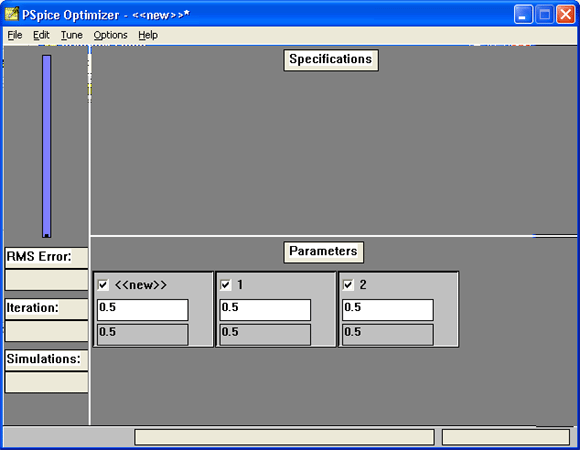Click the PSpice Optimizer window title text
The image size is (580, 450).
[x=106, y=15]
